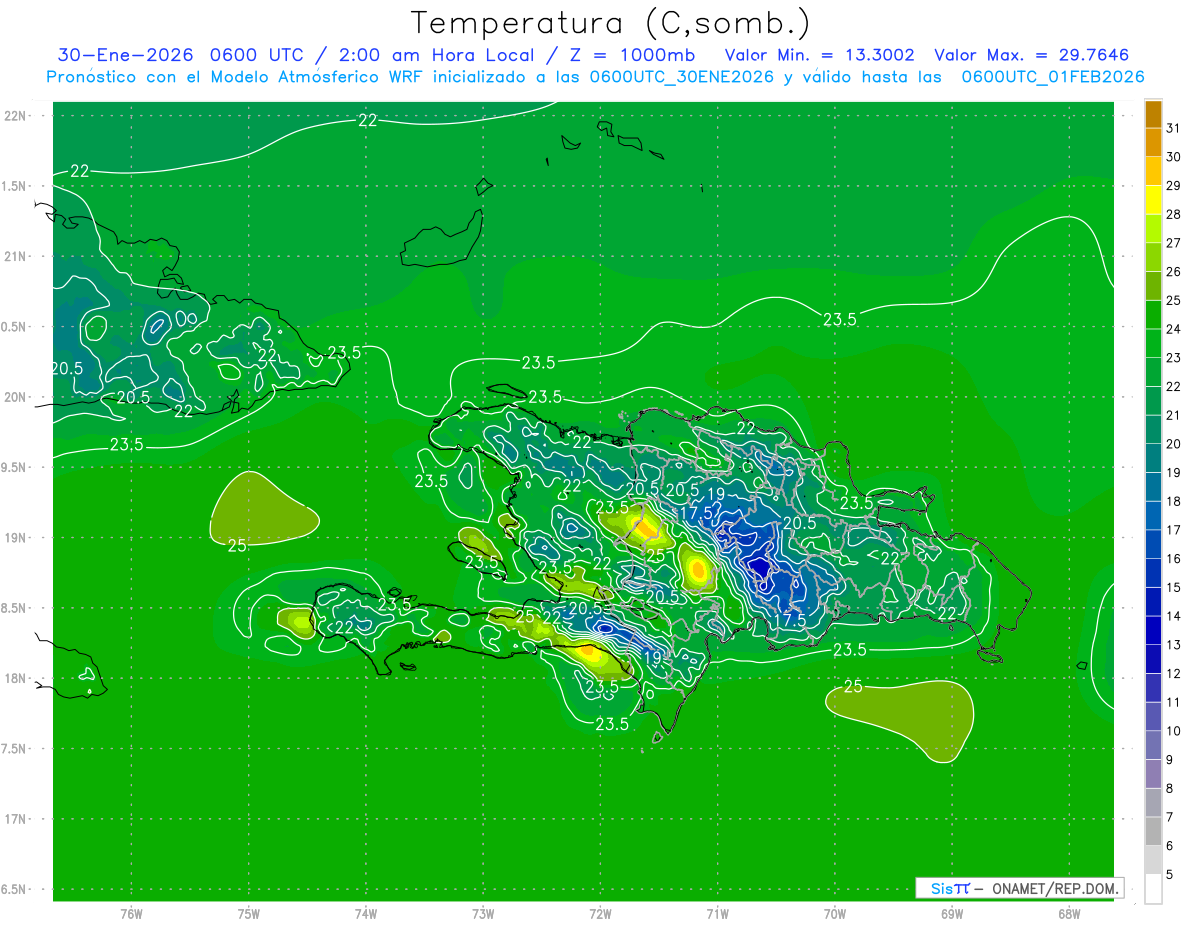Click the '74W' longitude axis label
This screenshot has width=1200, height=927.
point(365,913)
